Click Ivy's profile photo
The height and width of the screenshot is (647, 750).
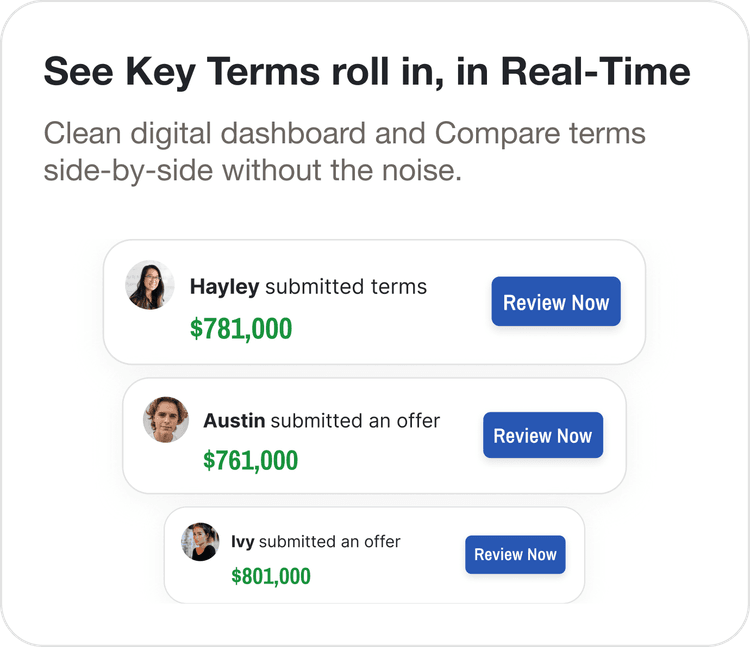pos(200,541)
